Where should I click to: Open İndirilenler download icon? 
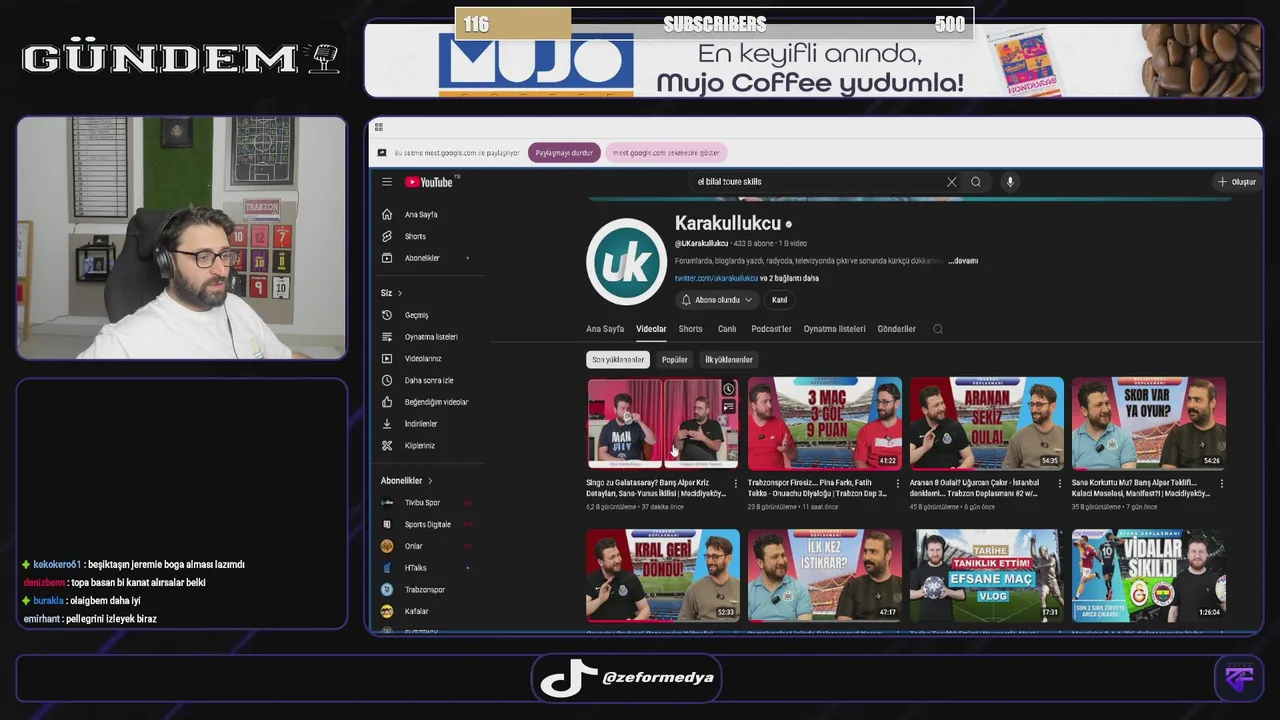coord(387,424)
